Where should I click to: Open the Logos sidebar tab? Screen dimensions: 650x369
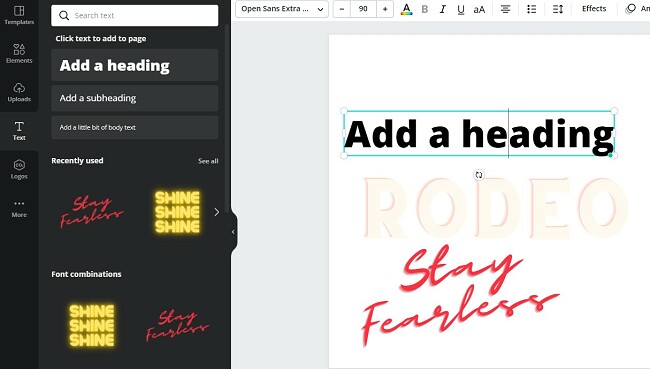[x=19, y=169]
